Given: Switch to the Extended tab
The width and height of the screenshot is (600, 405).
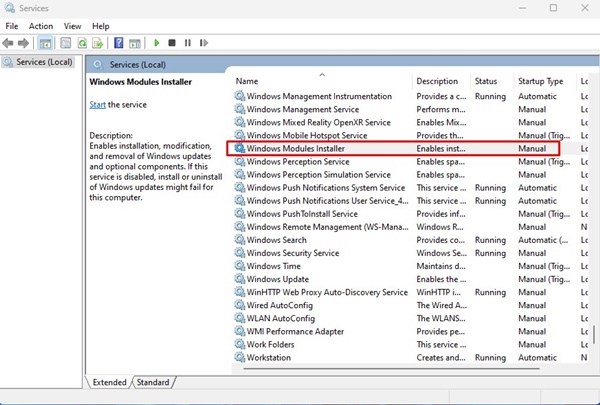Looking at the screenshot, I should click(109, 382).
